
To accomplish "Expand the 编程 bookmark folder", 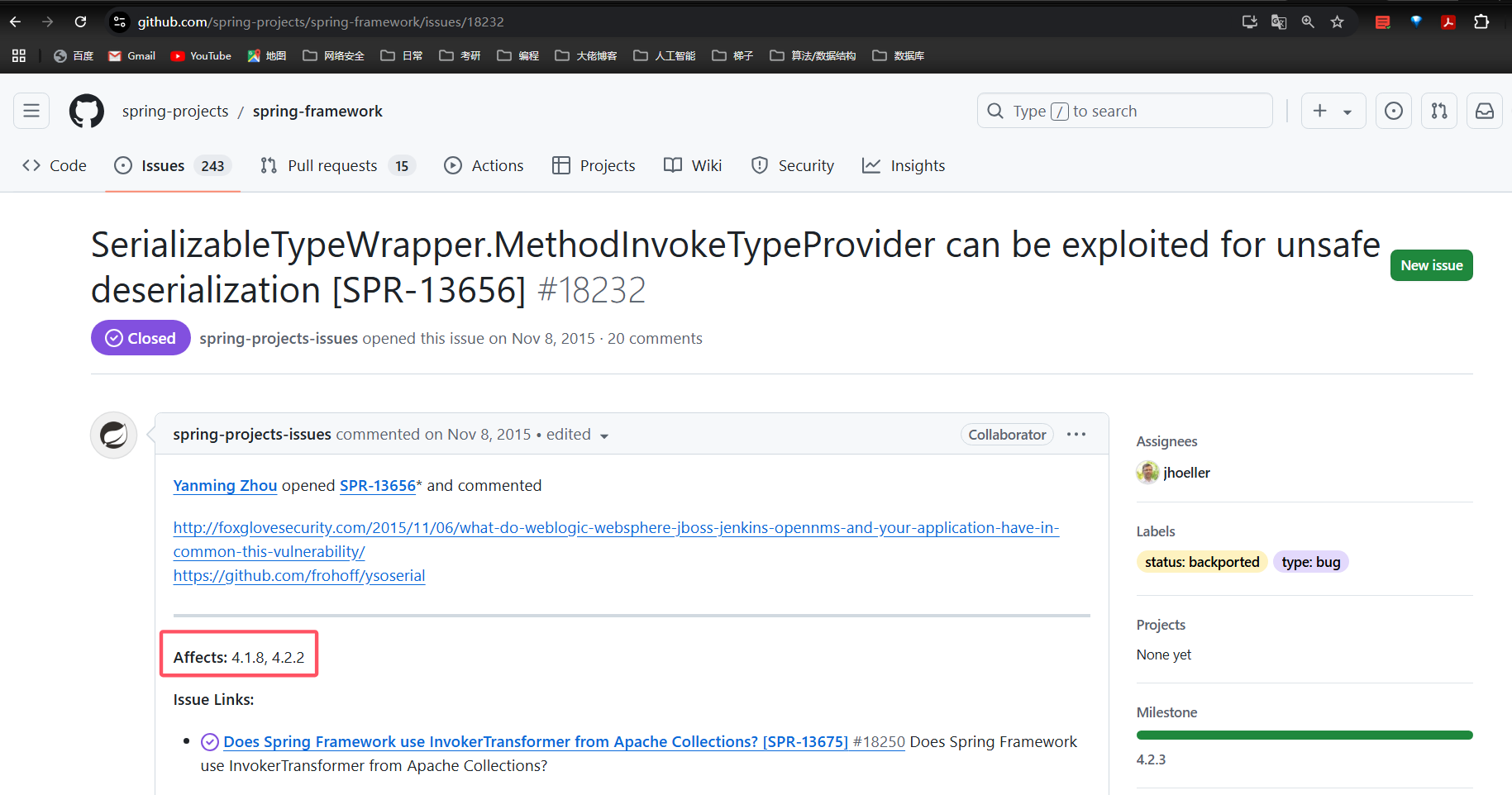I will (x=518, y=55).
